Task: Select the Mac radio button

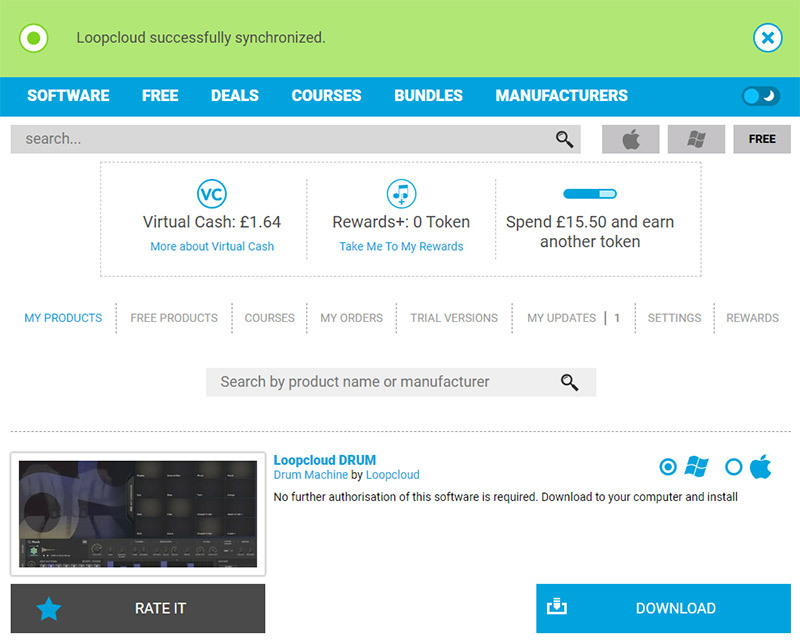Action: click(734, 467)
